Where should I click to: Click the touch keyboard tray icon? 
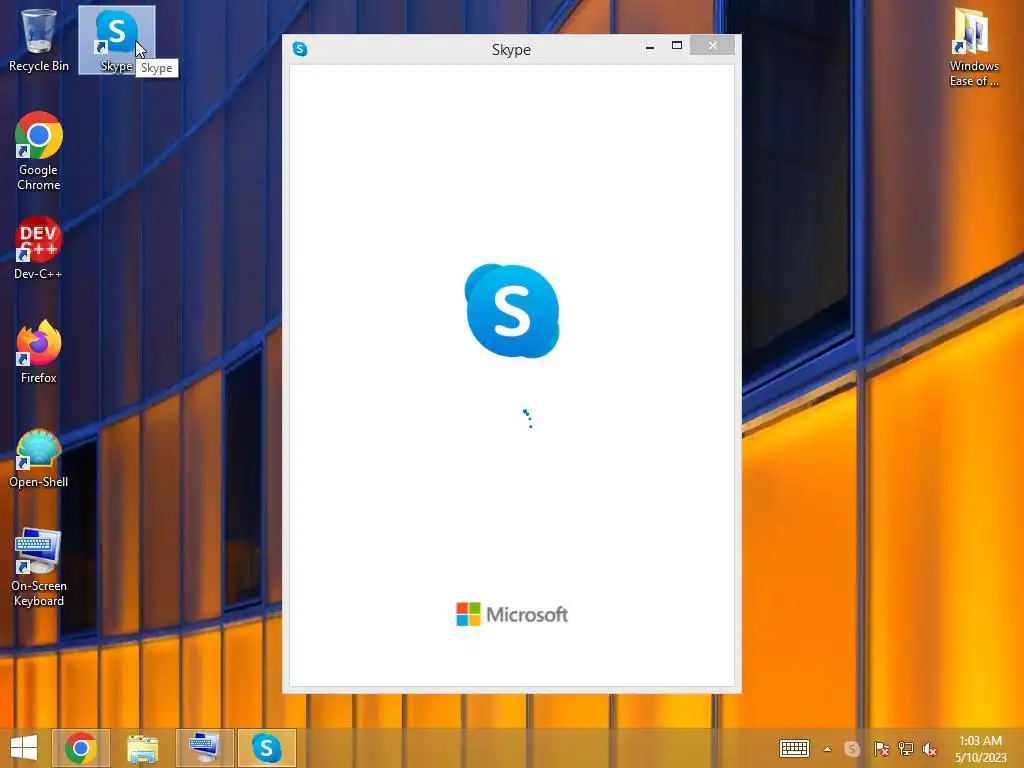point(794,748)
